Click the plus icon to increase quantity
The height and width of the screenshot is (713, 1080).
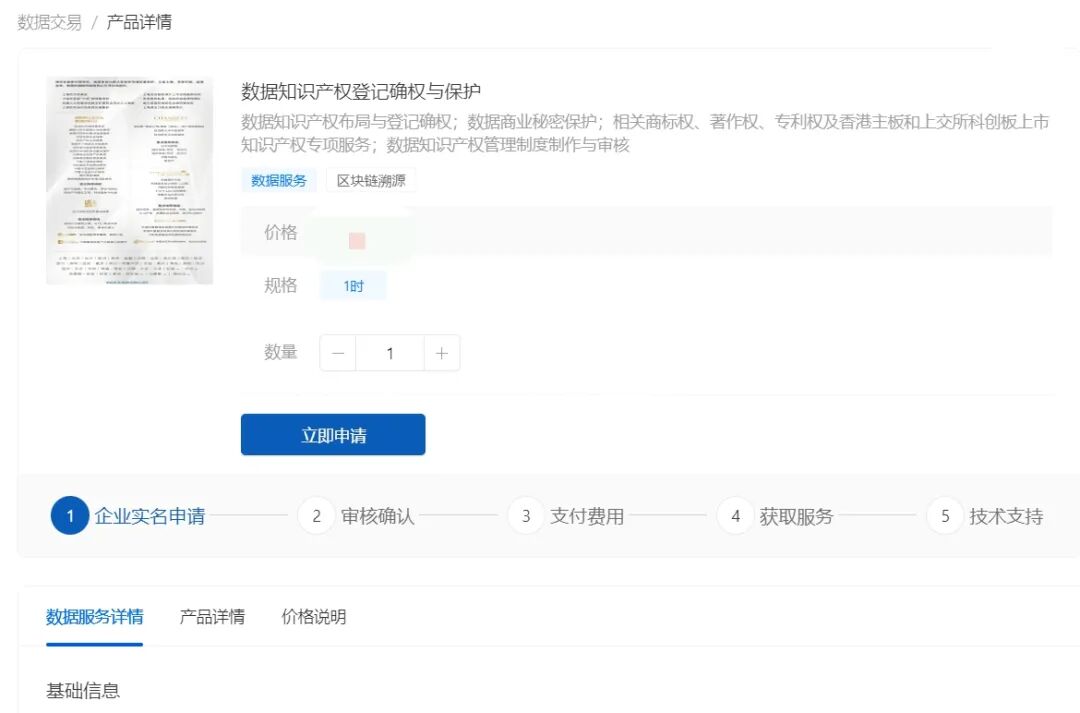pos(442,352)
